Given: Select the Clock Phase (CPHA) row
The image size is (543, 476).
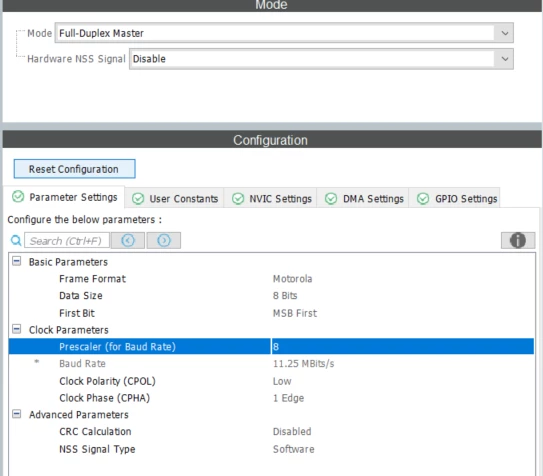Looking at the screenshot, I should coord(271,398).
